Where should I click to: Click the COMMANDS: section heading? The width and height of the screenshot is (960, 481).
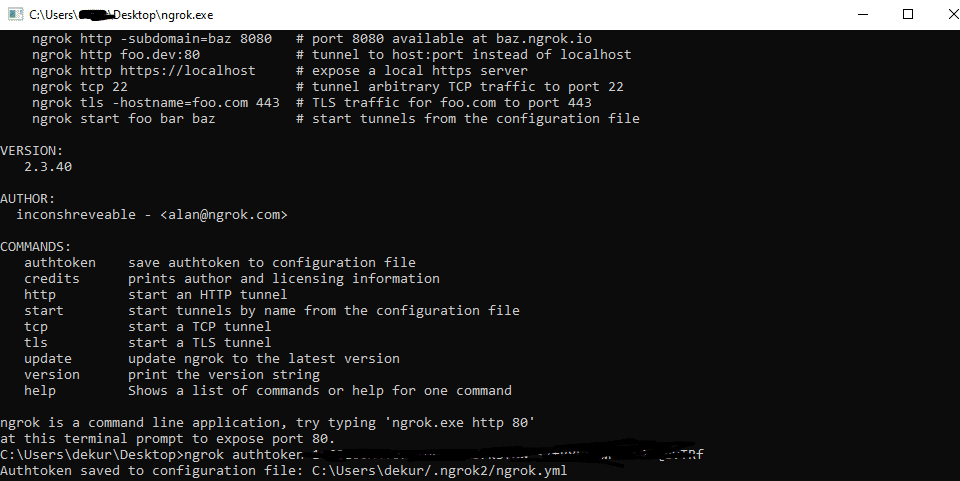(x=36, y=247)
